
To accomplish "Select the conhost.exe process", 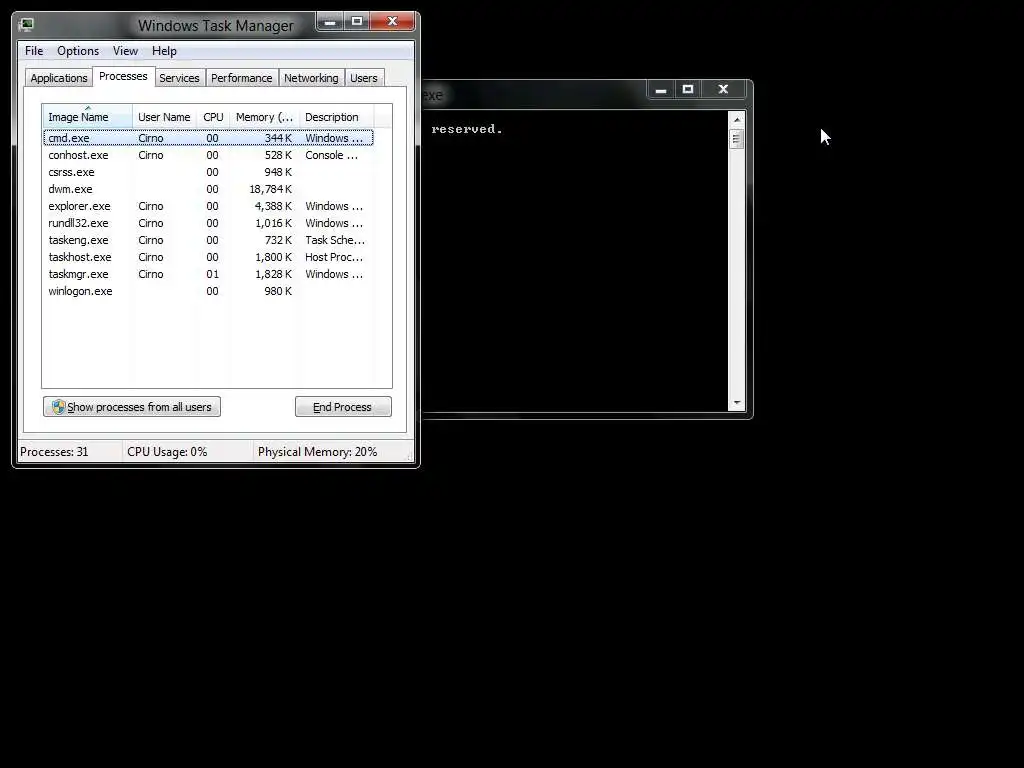I will 208,155.
